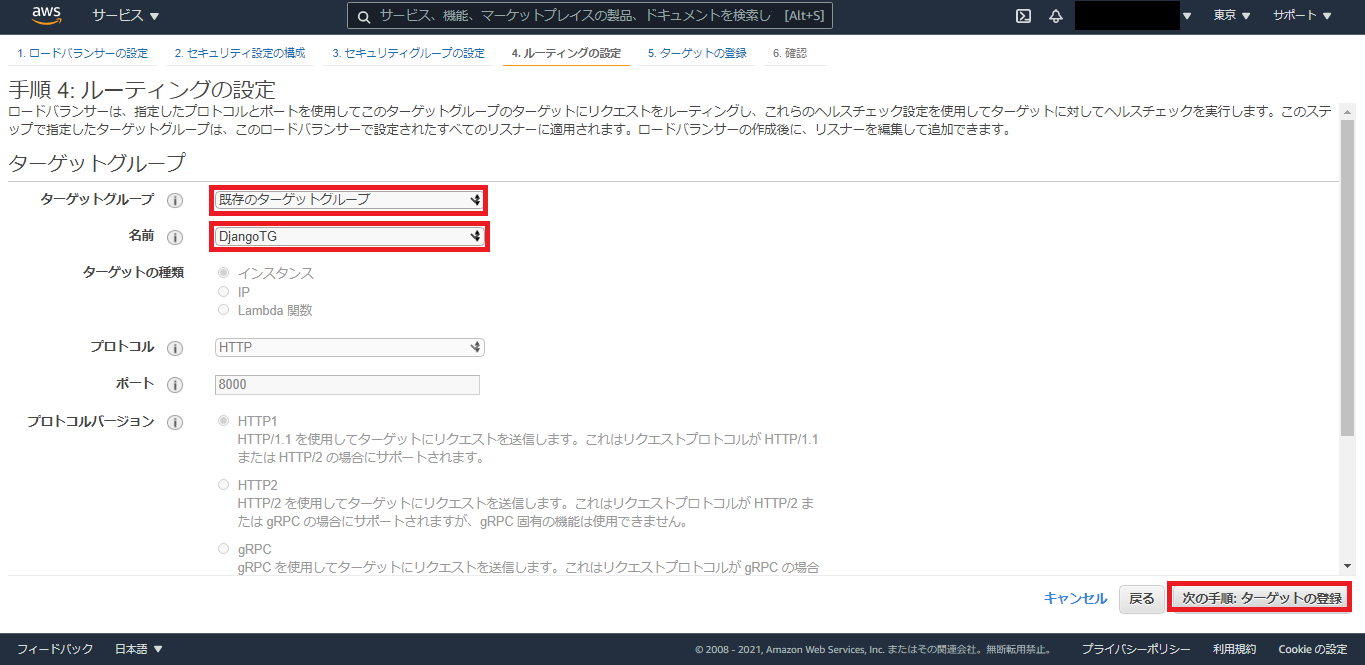Open the AWS home logo

click(46, 15)
